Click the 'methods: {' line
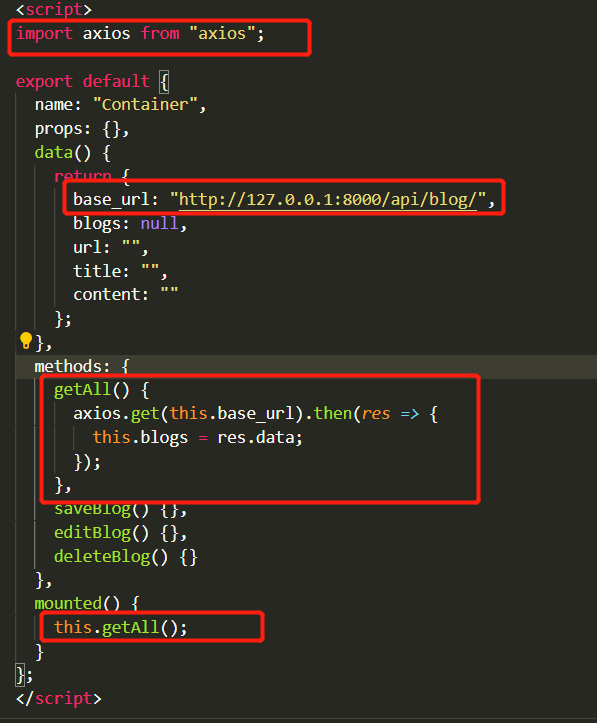This screenshot has width=597, height=723. 82,367
